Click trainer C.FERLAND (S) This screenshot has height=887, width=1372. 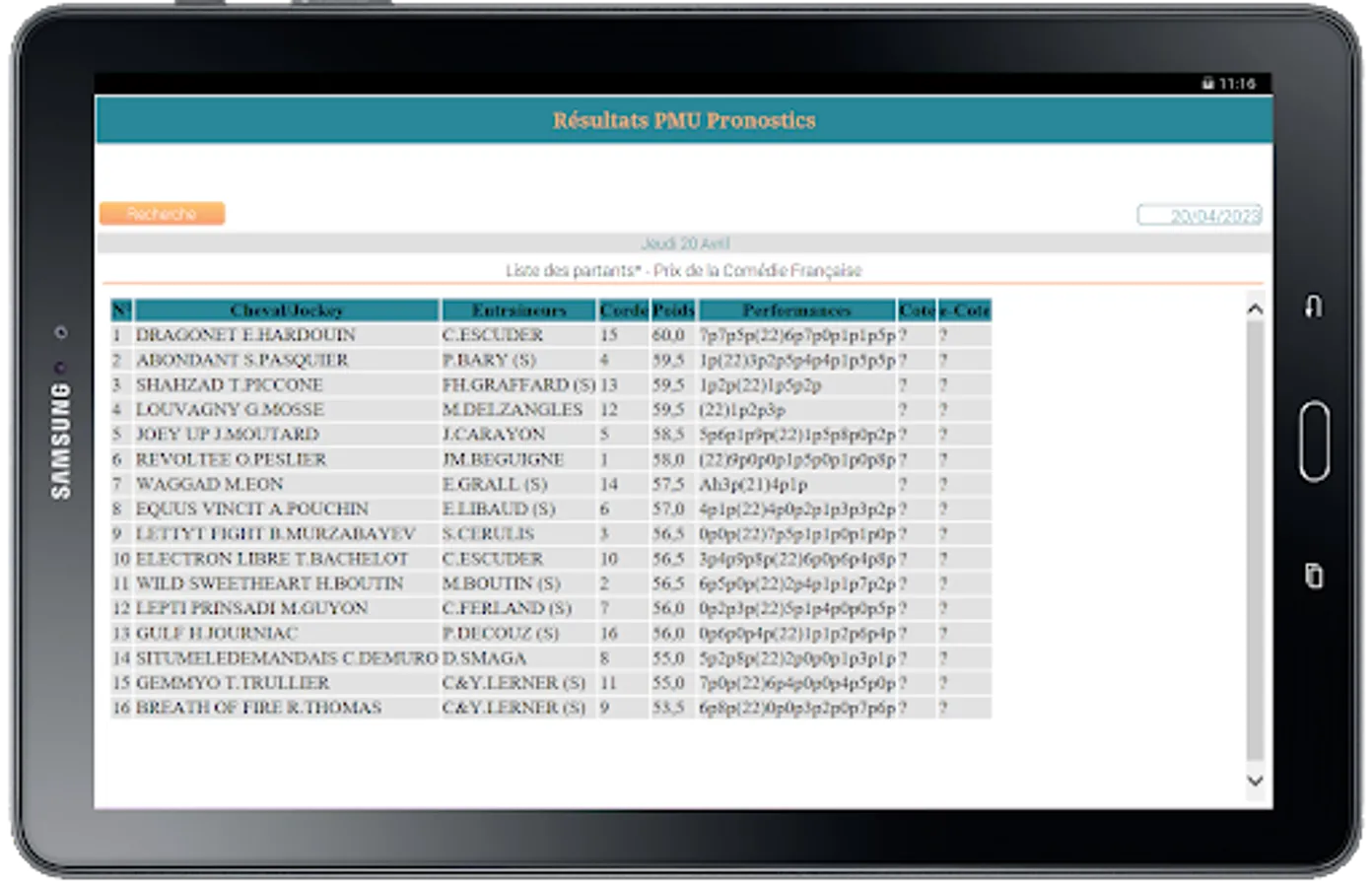tap(507, 608)
